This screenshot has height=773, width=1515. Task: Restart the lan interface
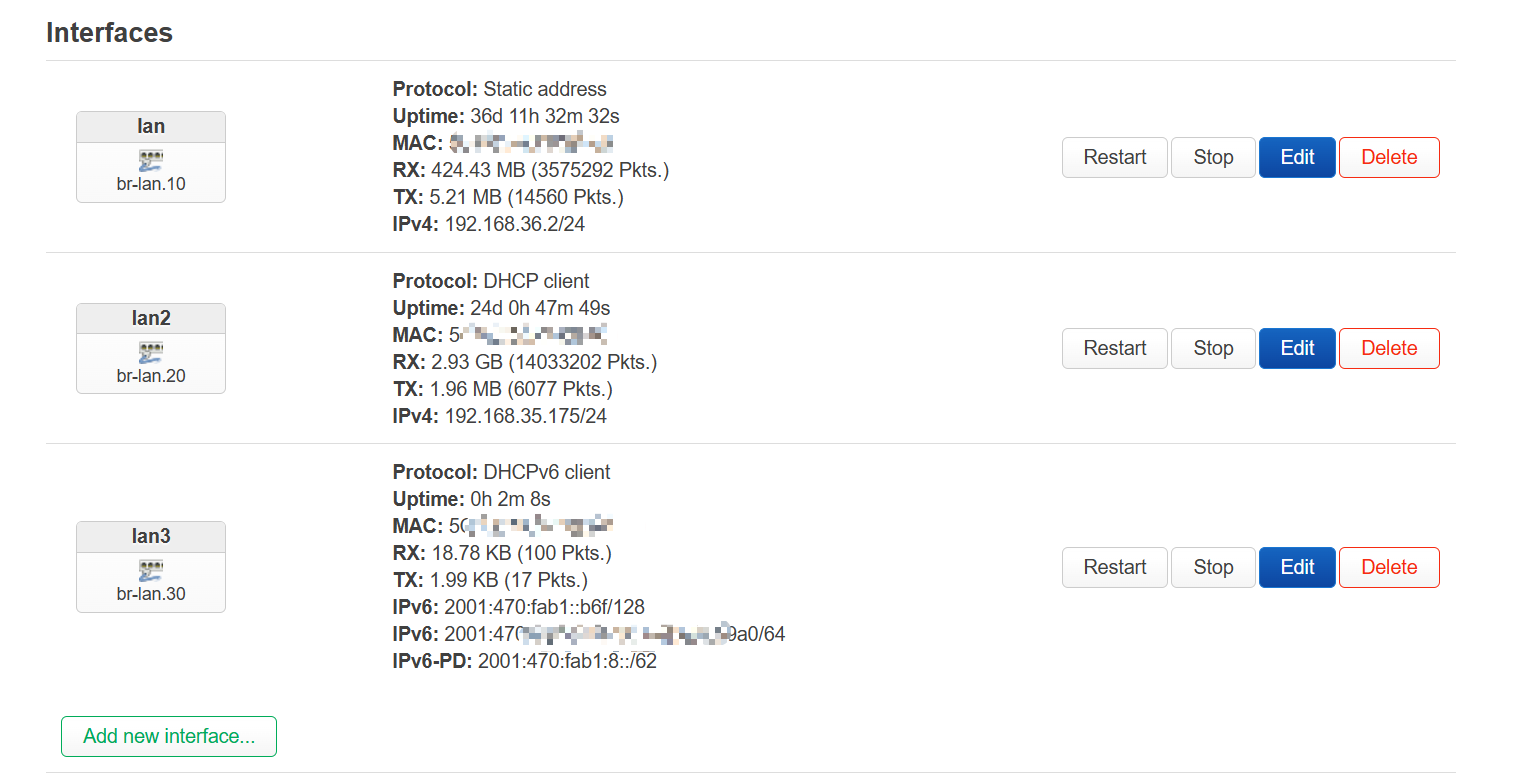pos(1114,157)
